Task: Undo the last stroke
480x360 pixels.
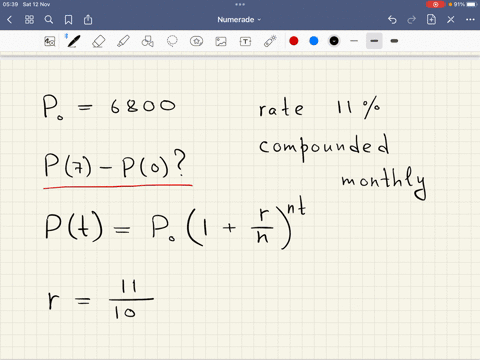Action: pos(392,20)
